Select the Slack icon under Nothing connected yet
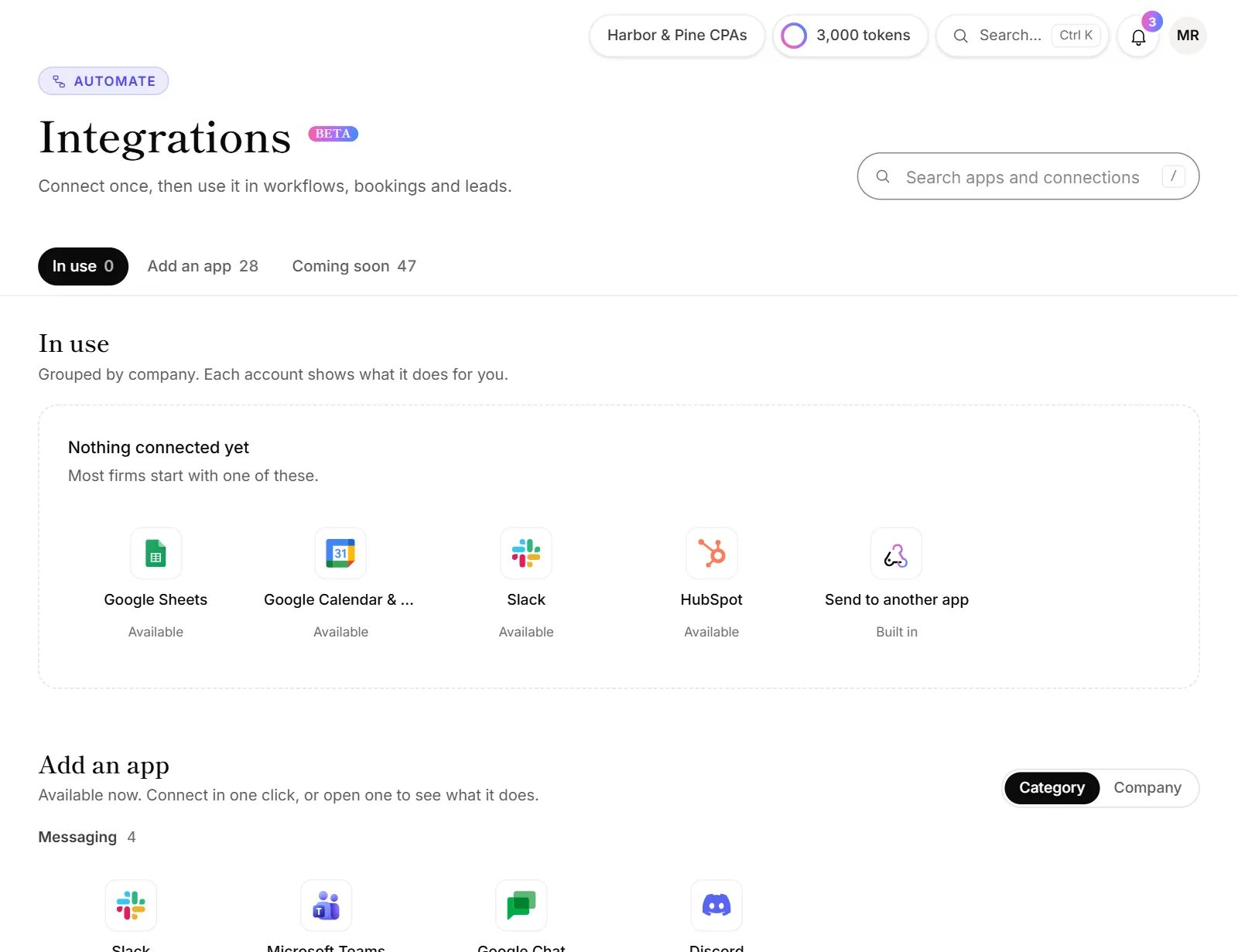 526,553
